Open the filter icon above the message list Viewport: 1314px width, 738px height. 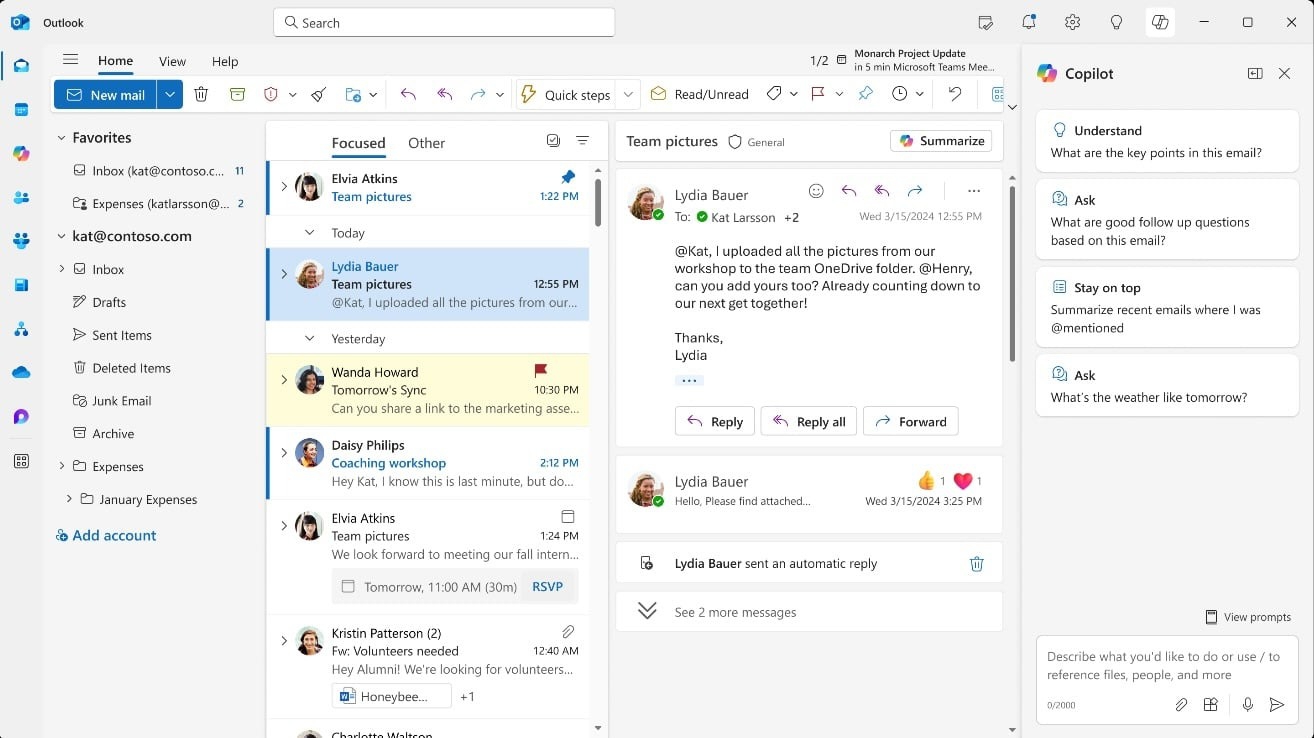pyautogui.click(x=583, y=141)
